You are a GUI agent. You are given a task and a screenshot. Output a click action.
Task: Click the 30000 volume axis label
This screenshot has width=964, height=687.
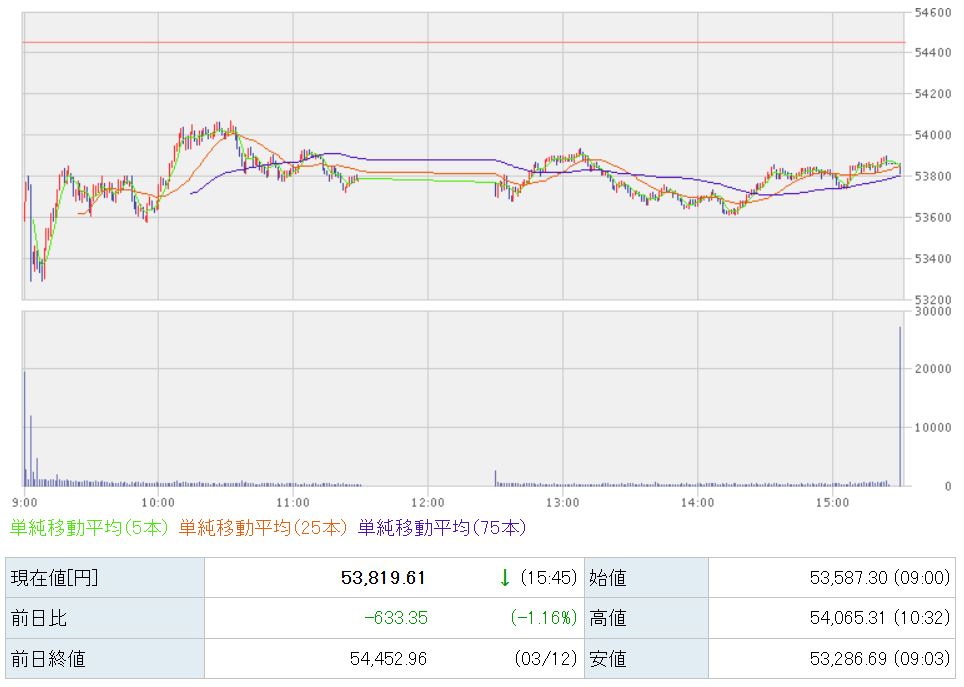pyautogui.click(x=932, y=311)
